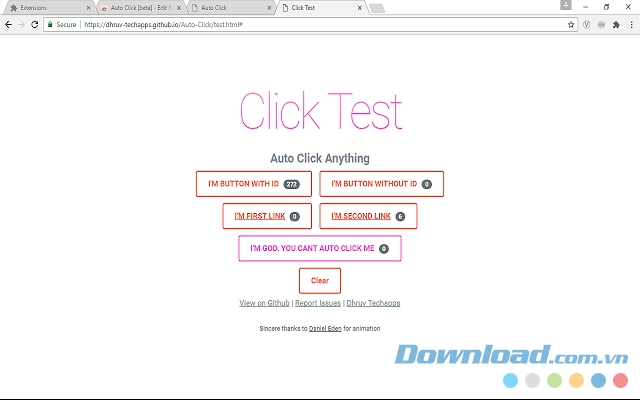Switch to the Auto Click [beta] Edit tab
The height and width of the screenshot is (400, 640).
point(141,8)
